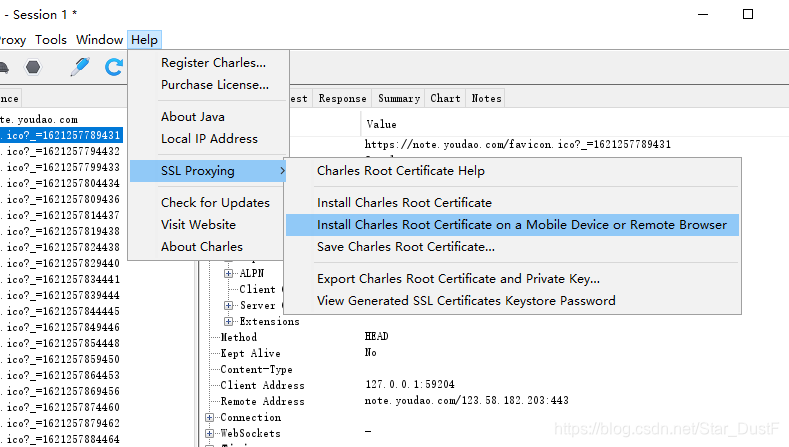Select the Remote Address row
Screen dimensions: 789x447
263,402
